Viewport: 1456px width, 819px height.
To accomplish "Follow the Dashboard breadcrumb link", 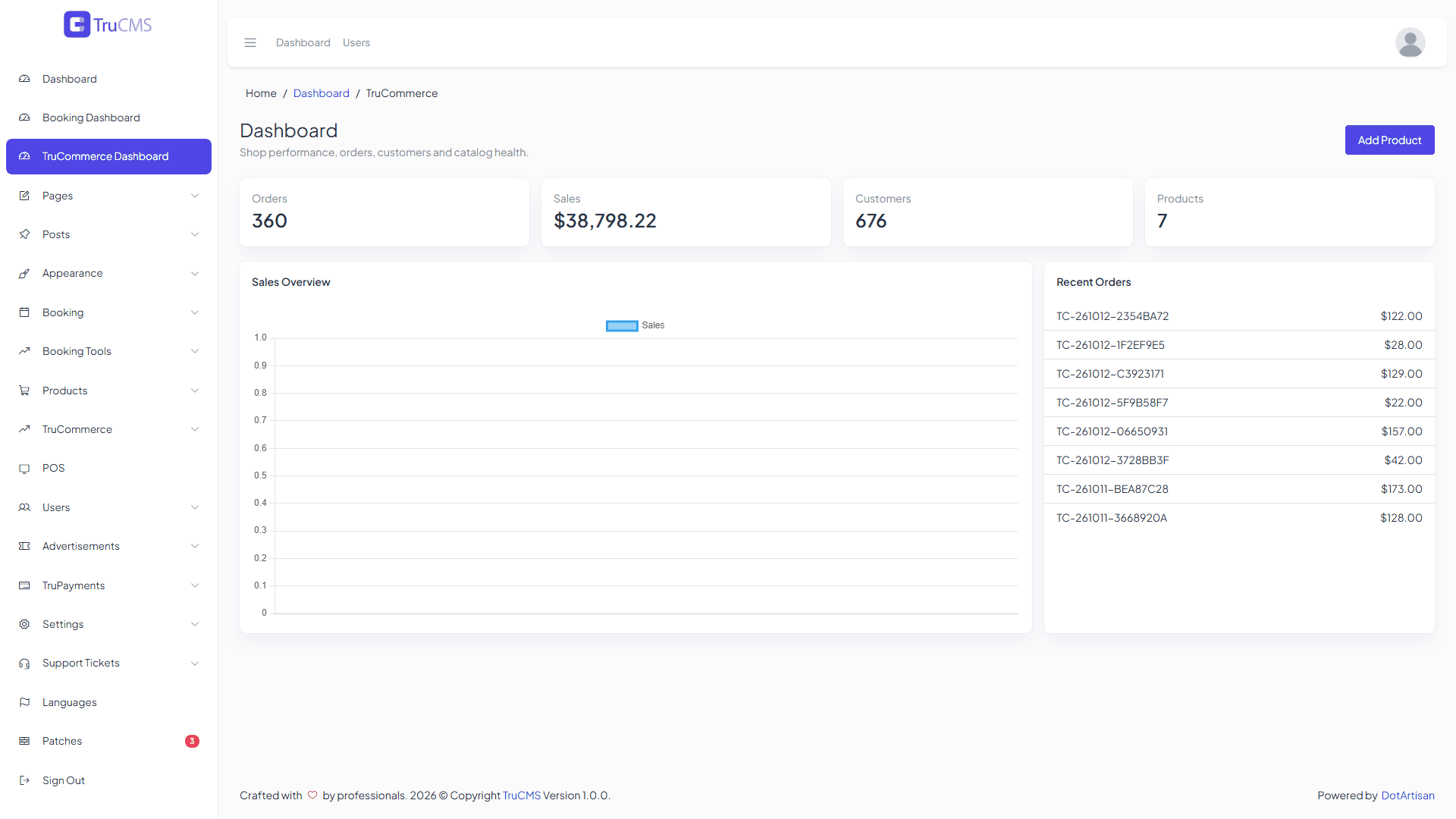I will click(322, 93).
